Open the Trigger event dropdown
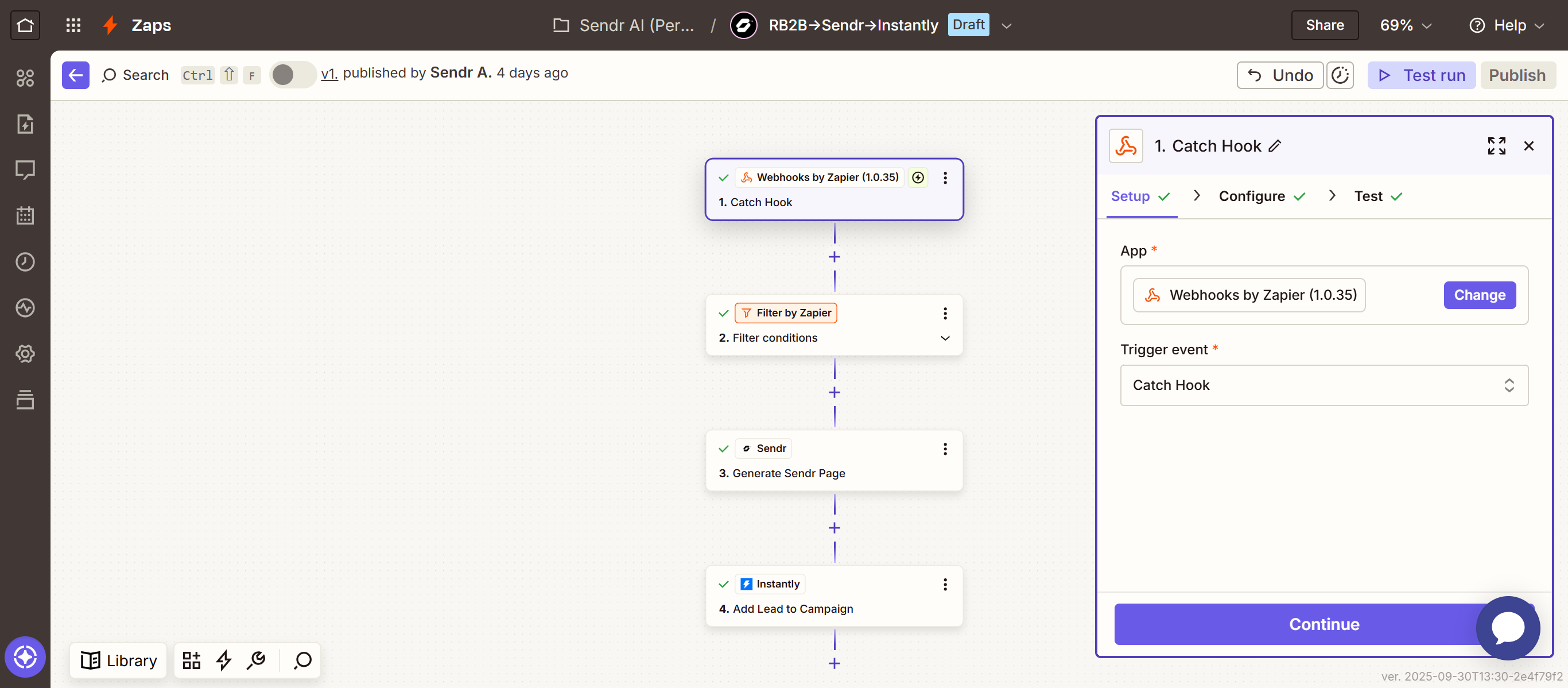This screenshot has height=688, width=1568. click(1324, 385)
